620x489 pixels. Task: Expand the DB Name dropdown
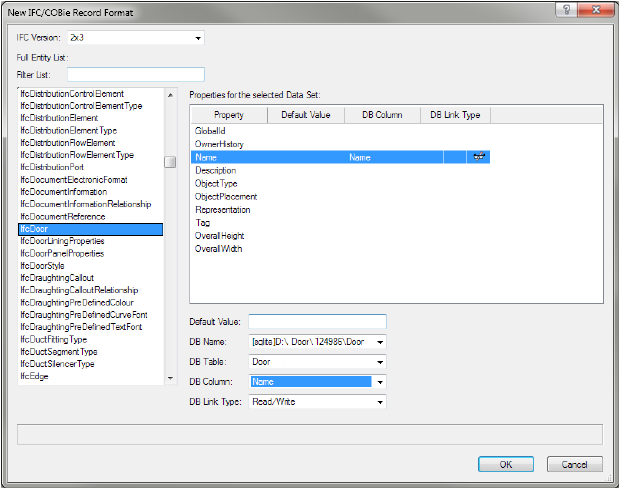click(x=380, y=342)
